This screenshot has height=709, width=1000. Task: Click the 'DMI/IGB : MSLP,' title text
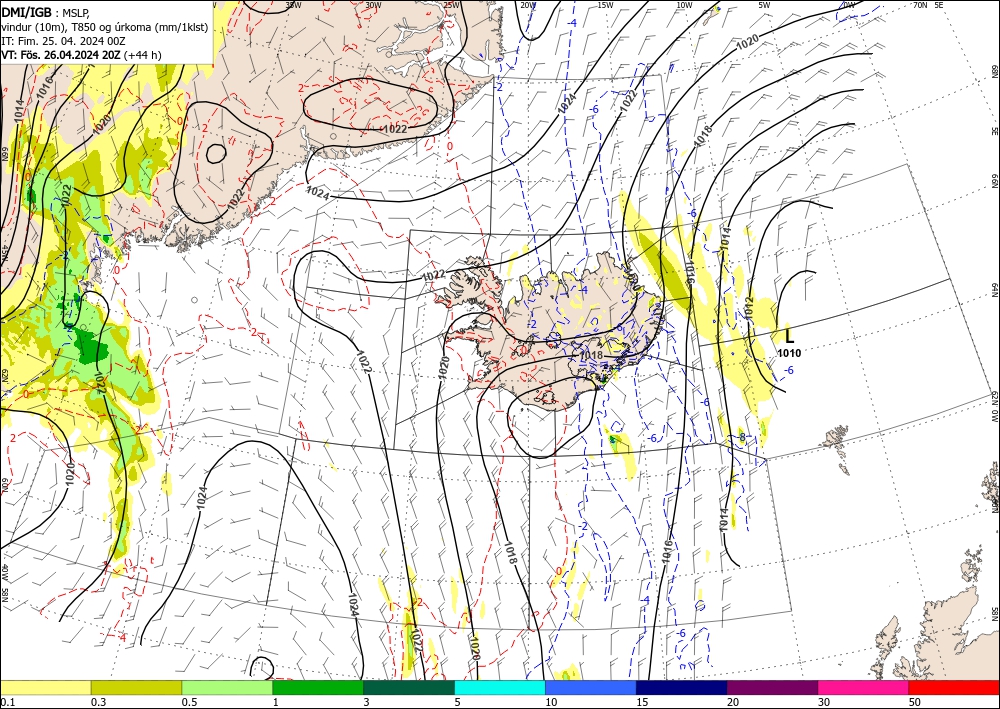pyautogui.click(x=46, y=12)
